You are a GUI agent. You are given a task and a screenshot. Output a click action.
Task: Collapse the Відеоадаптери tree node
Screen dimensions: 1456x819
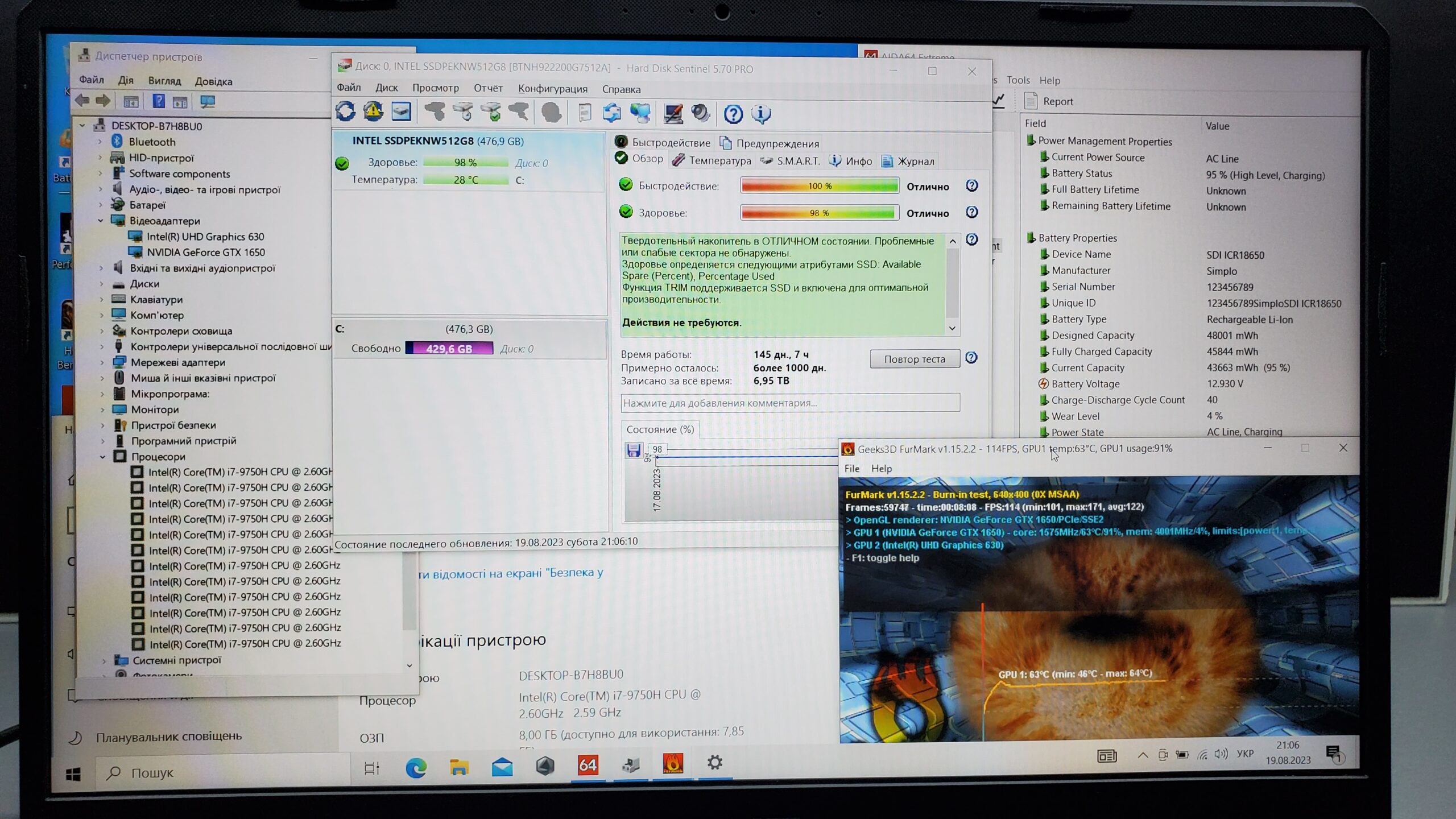(101, 221)
